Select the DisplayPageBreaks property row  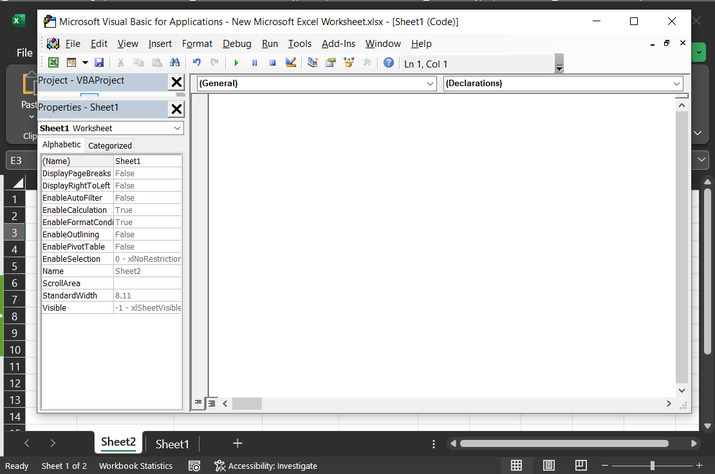pyautogui.click(x=112, y=173)
